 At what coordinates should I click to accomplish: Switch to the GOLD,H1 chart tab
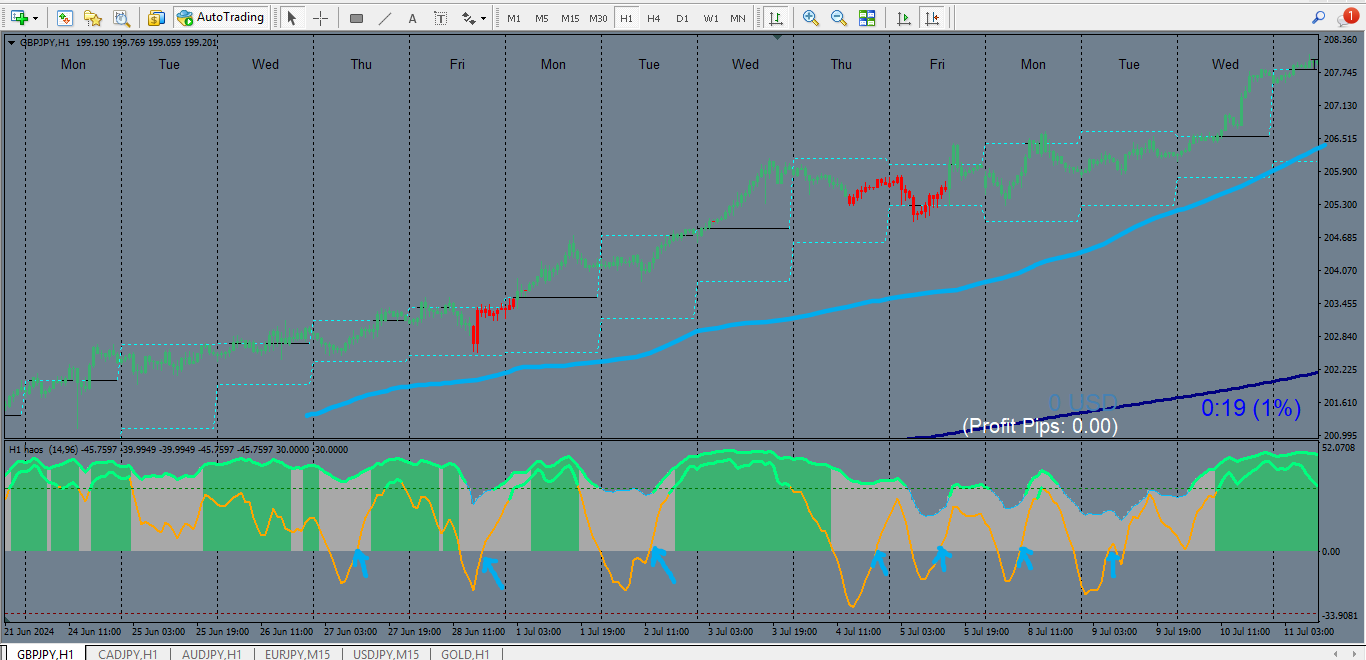click(465, 653)
